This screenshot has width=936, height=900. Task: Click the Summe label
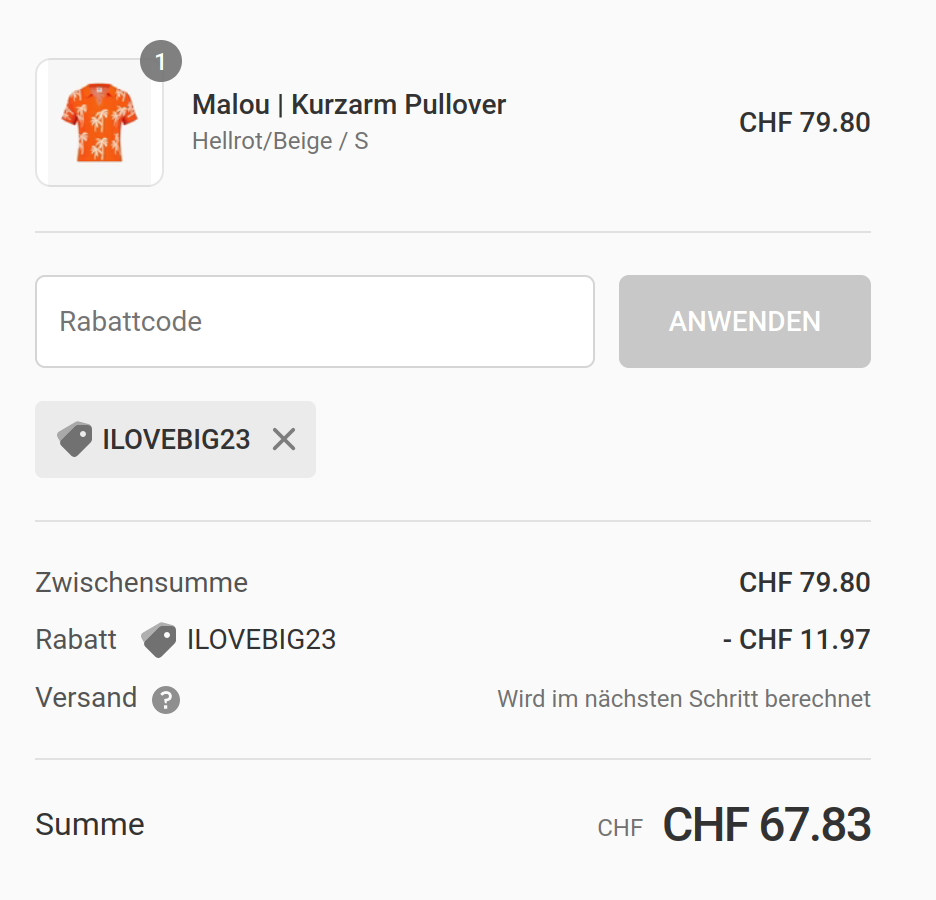click(90, 825)
